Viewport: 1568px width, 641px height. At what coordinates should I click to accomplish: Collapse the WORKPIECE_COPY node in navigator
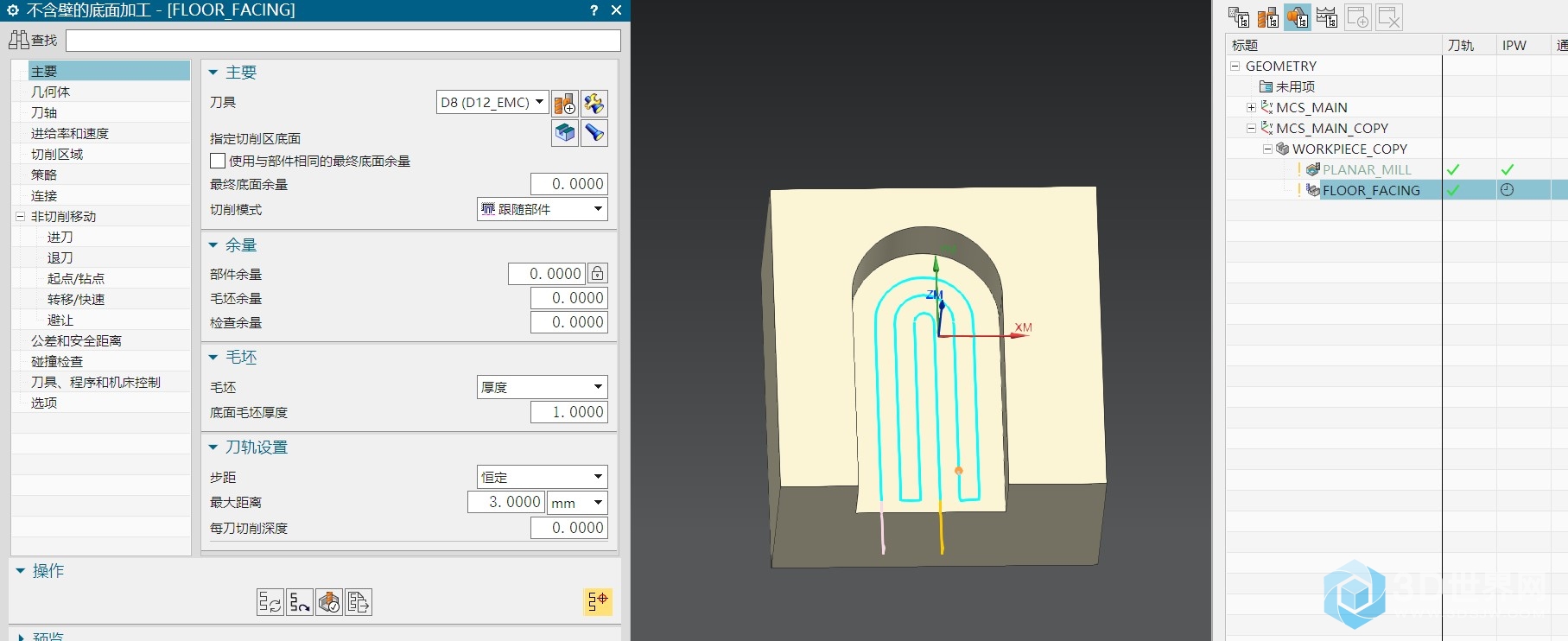tap(1267, 149)
